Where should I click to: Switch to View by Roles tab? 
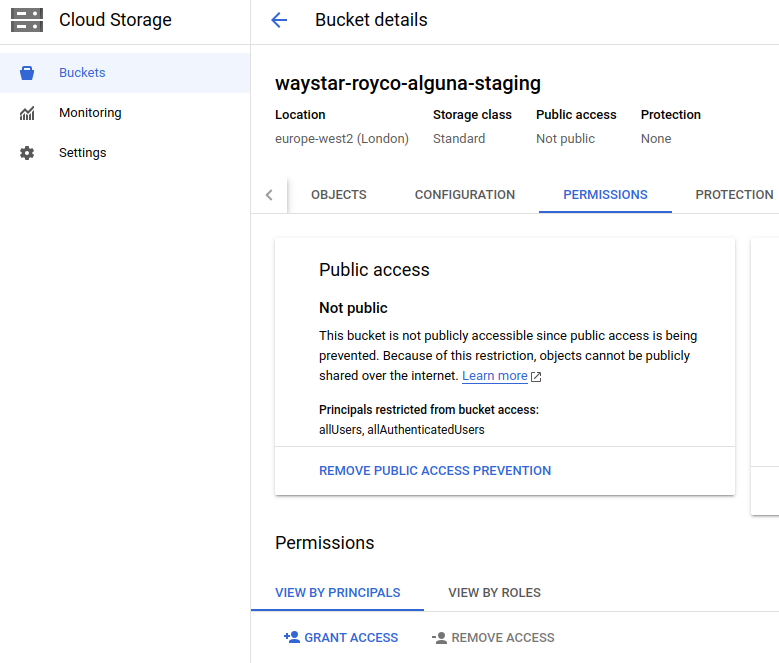pyautogui.click(x=494, y=593)
